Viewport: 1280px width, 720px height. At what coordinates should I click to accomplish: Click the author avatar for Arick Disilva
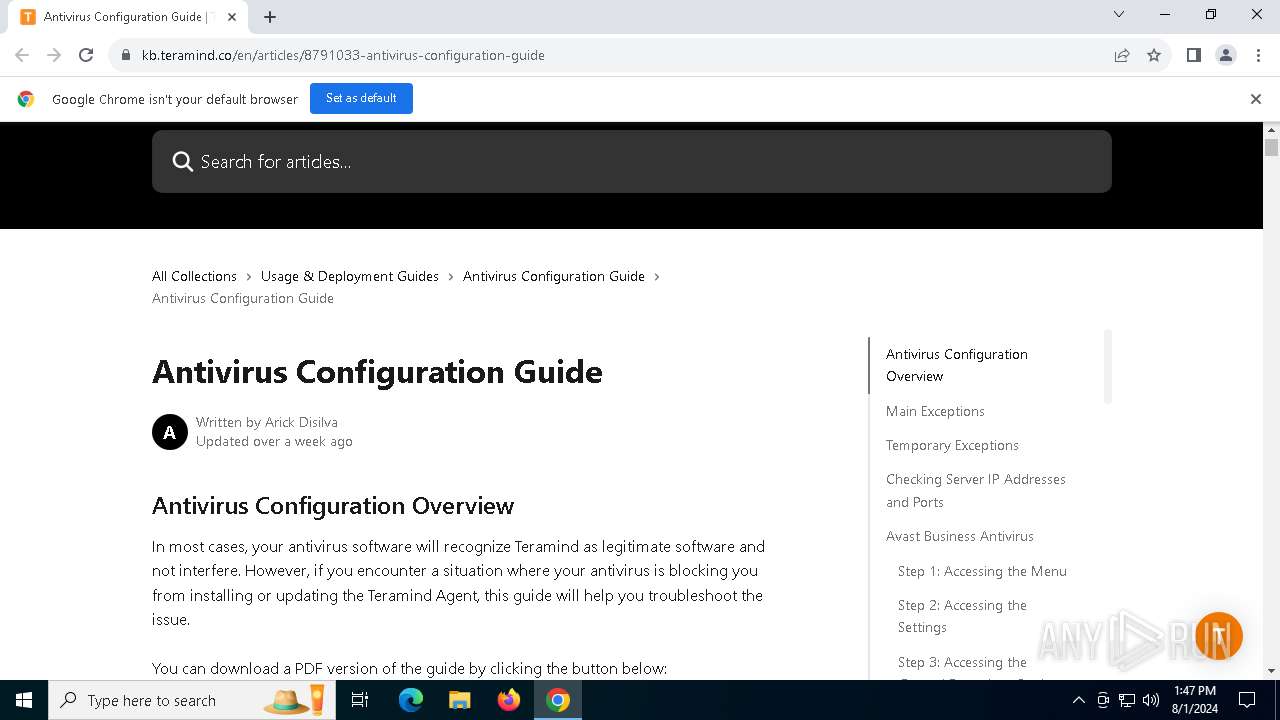[x=170, y=432]
